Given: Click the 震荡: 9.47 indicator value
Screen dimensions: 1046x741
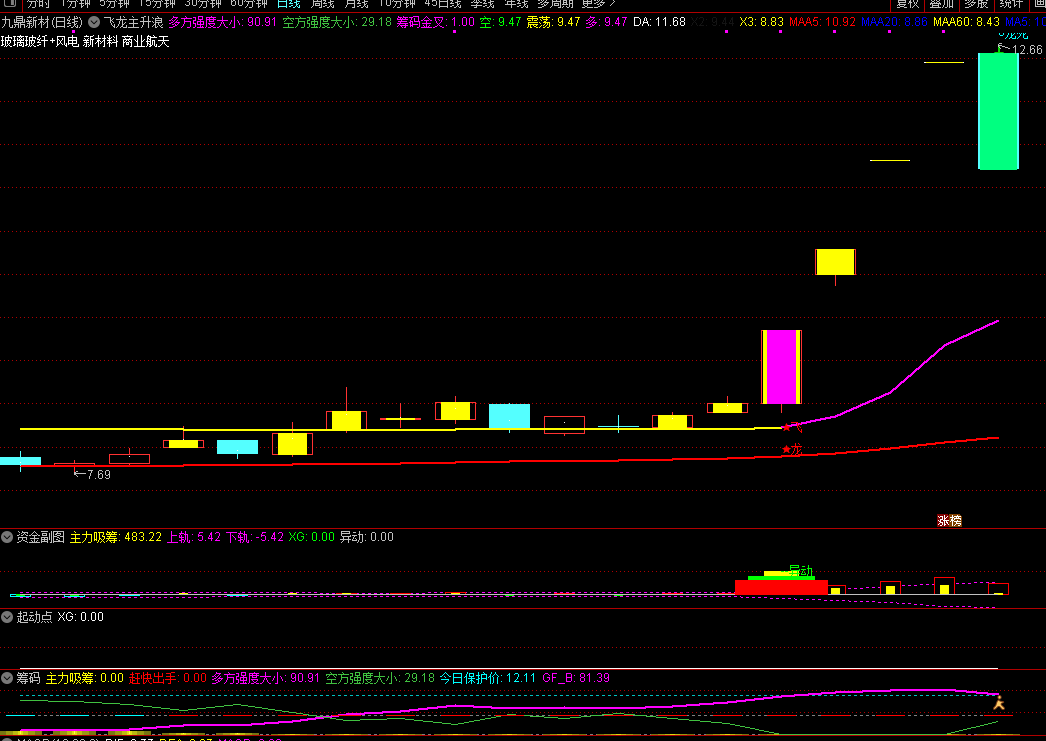Looking at the screenshot, I should point(553,22).
